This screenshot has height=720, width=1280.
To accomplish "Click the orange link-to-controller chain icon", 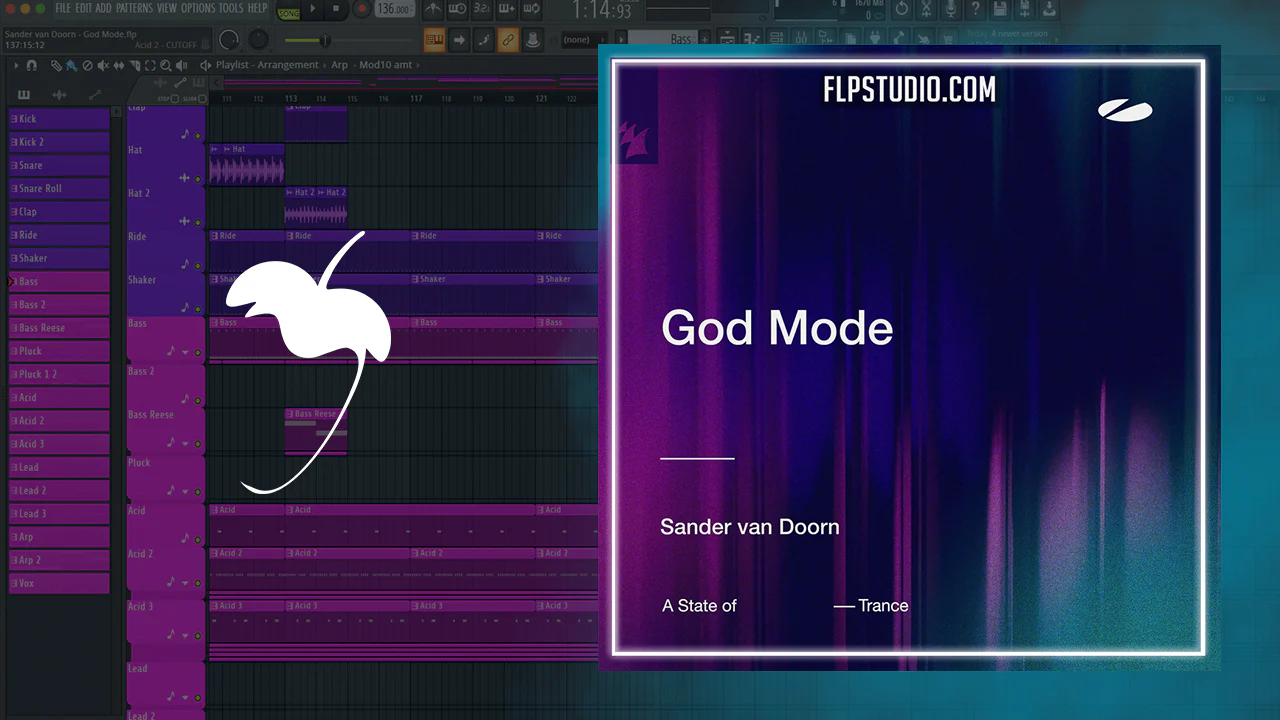I will tap(508, 40).
